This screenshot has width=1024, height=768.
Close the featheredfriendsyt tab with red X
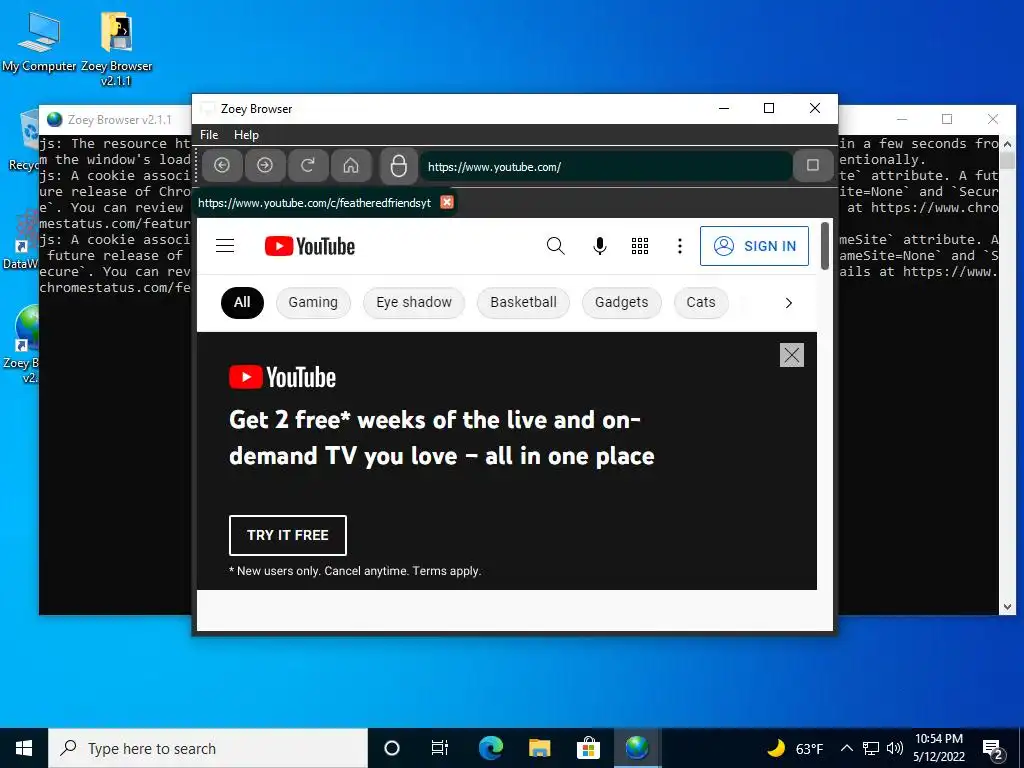point(447,202)
